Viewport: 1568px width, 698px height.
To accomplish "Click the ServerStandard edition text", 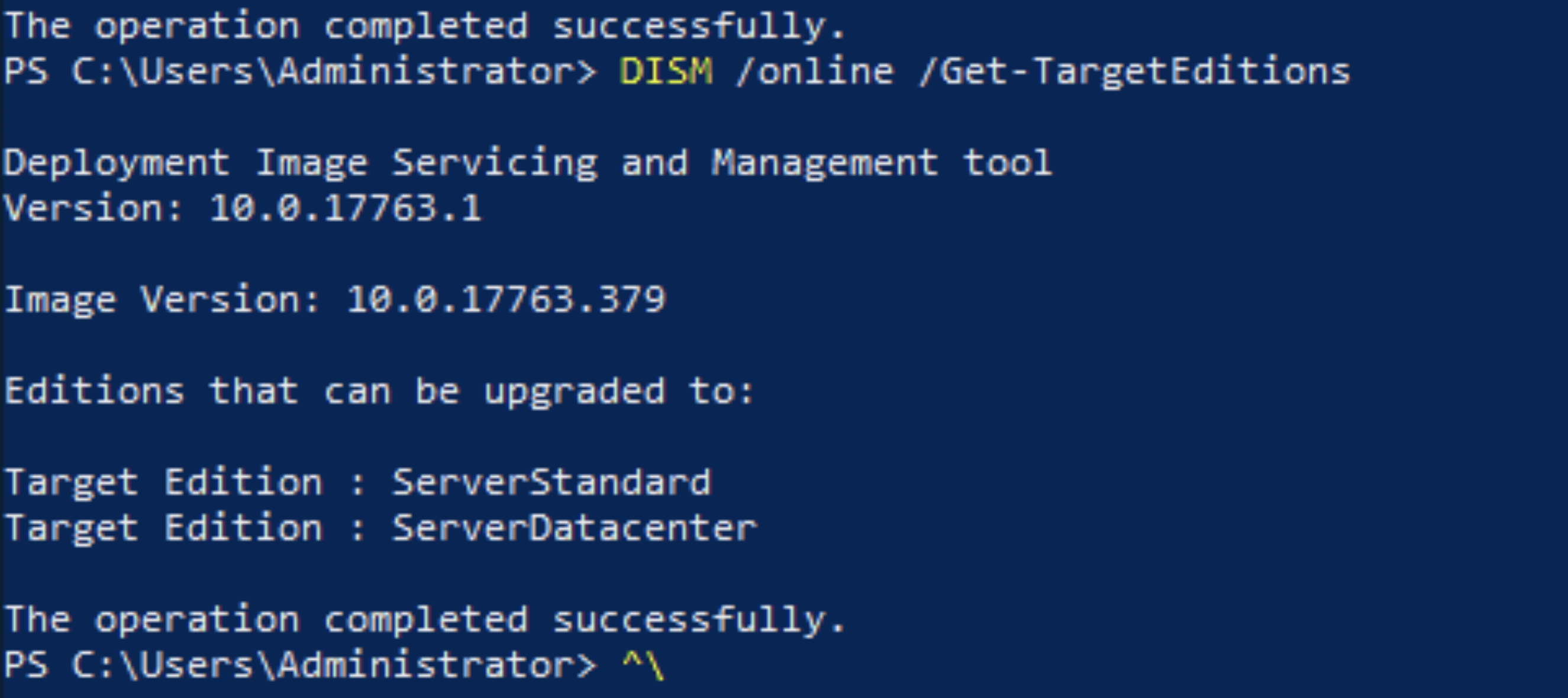I will [x=551, y=483].
